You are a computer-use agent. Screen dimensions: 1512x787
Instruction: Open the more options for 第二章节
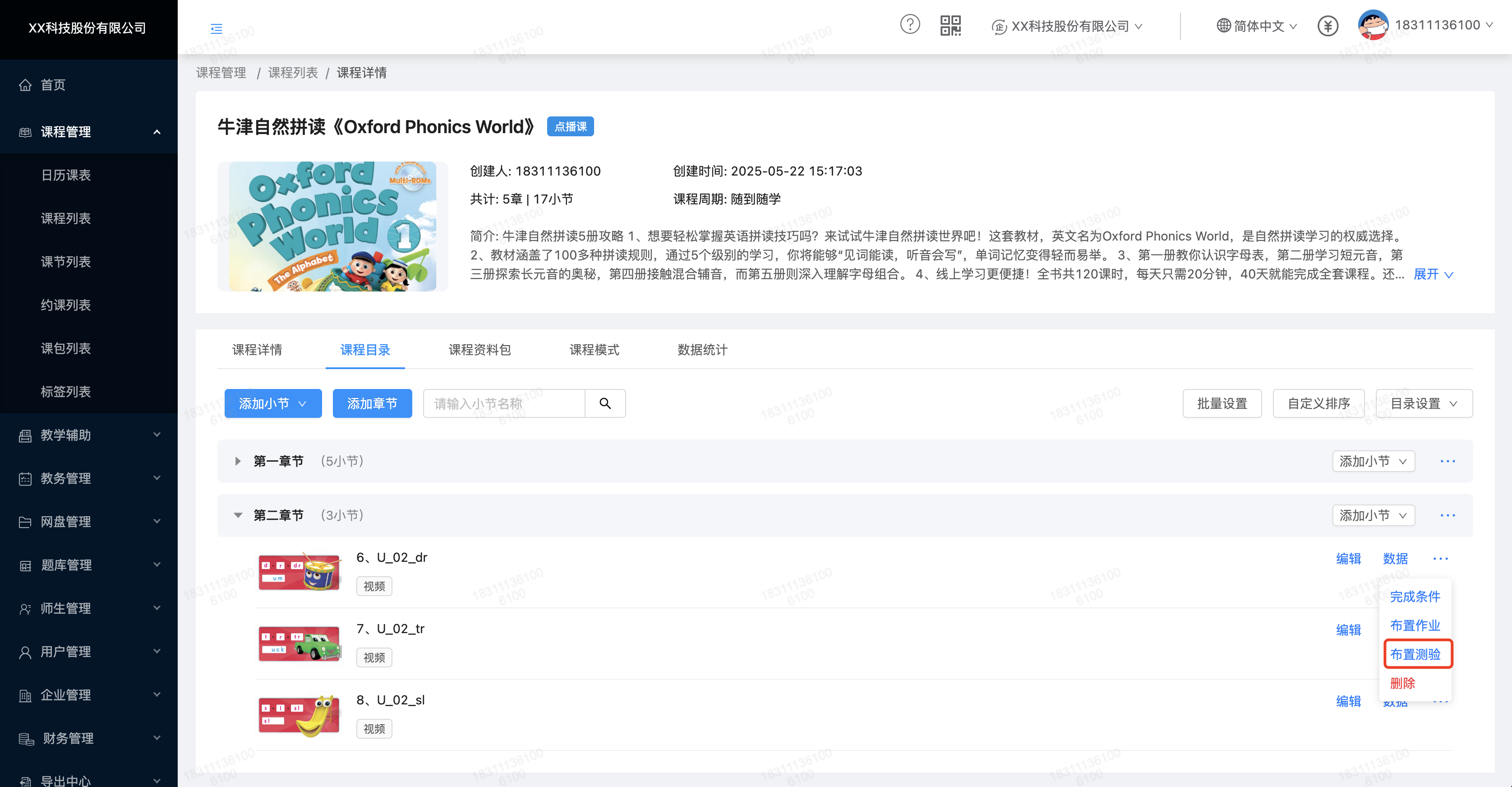coord(1447,515)
